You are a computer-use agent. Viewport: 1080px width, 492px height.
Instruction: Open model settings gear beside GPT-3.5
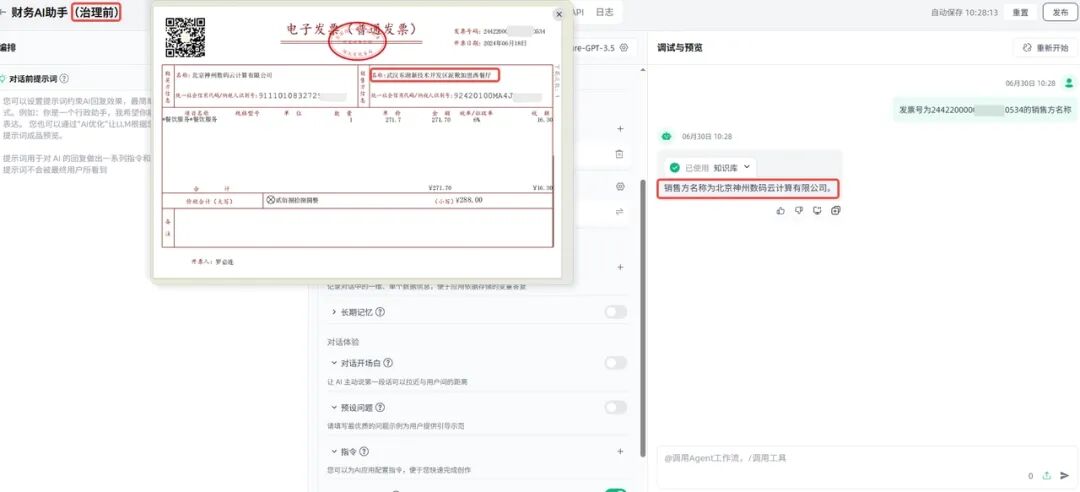tap(624, 48)
